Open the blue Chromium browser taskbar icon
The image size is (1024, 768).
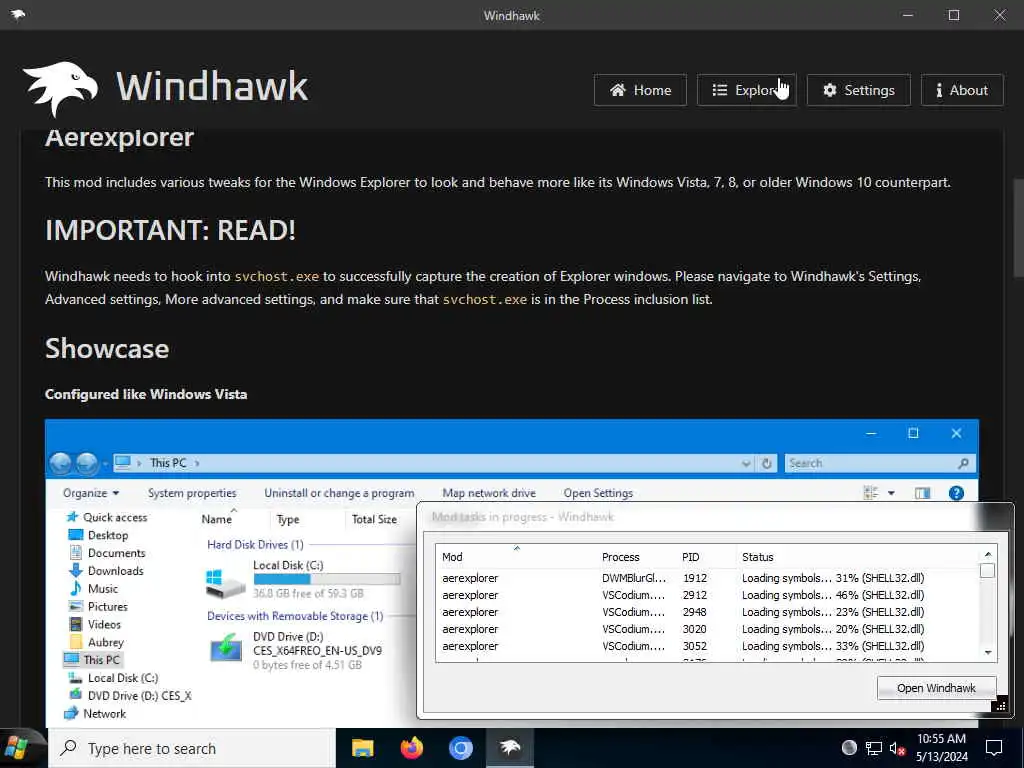pos(460,748)
